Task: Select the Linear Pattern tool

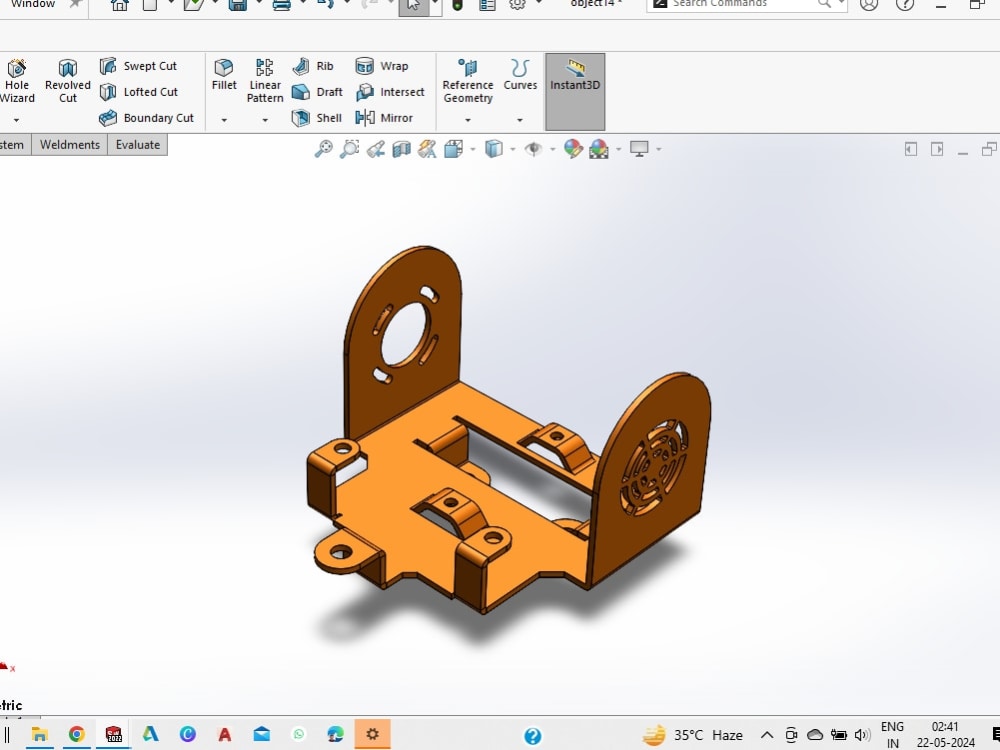Action: (264, 80)
